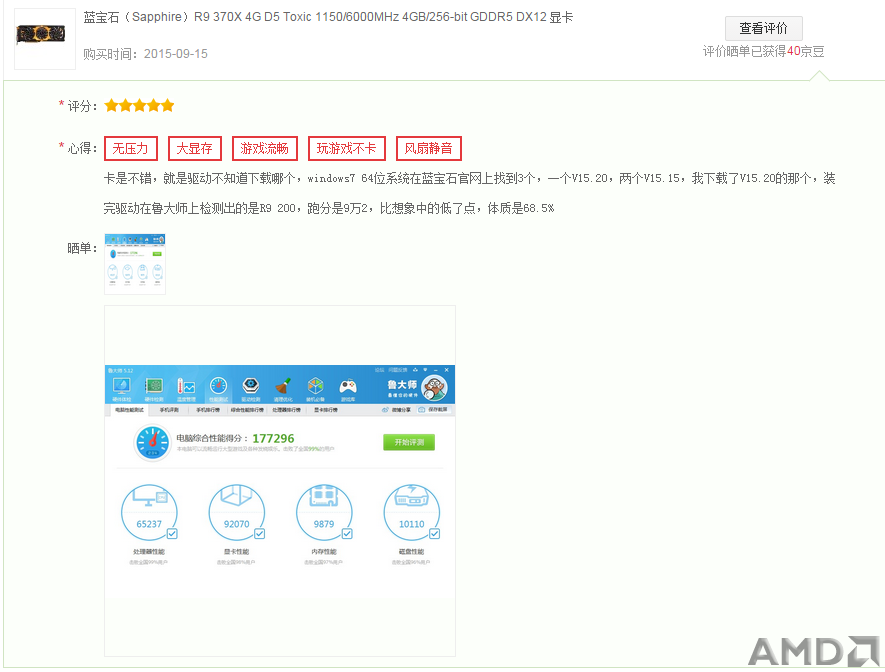Click the processor score circle 65237
The width and height of the screenshot is (885, 672).
tap(149, 512)
